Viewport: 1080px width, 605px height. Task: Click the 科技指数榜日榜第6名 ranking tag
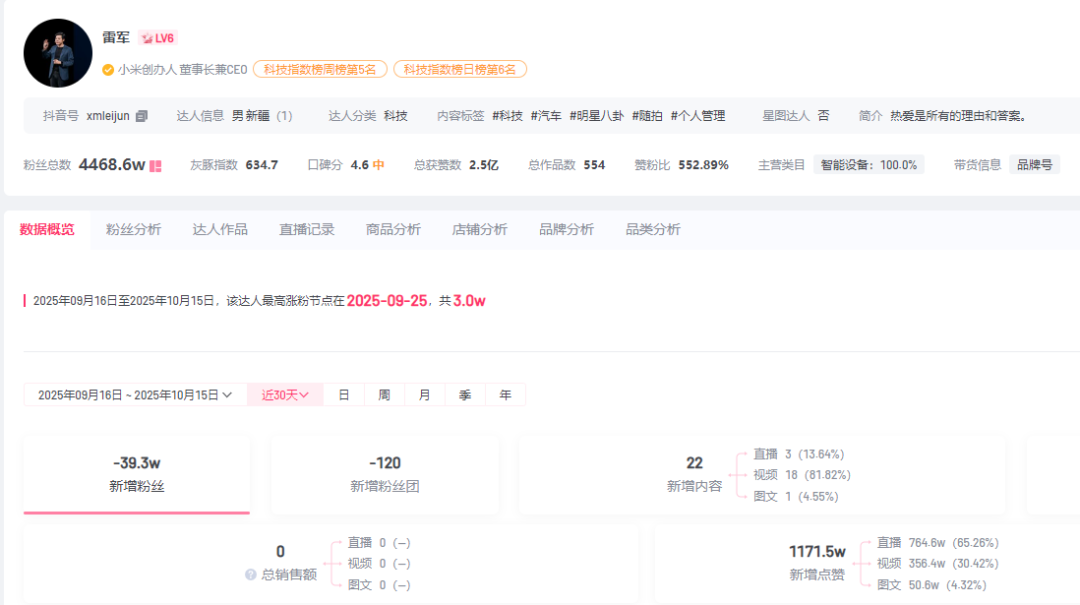pos(460,70)
